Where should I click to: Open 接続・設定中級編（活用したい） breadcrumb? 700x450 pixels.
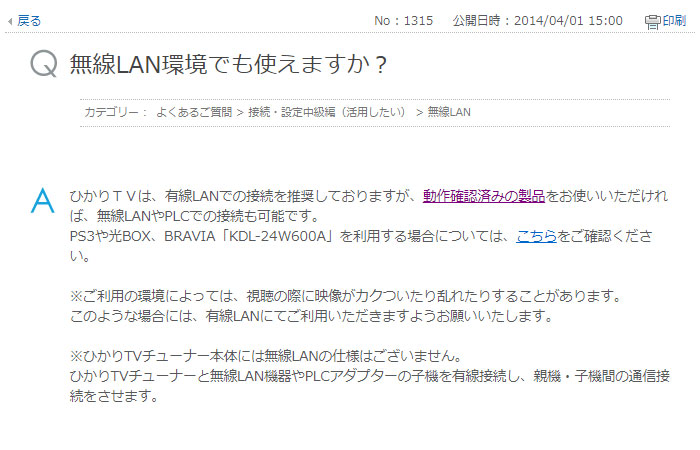click(x=327, y=112)
